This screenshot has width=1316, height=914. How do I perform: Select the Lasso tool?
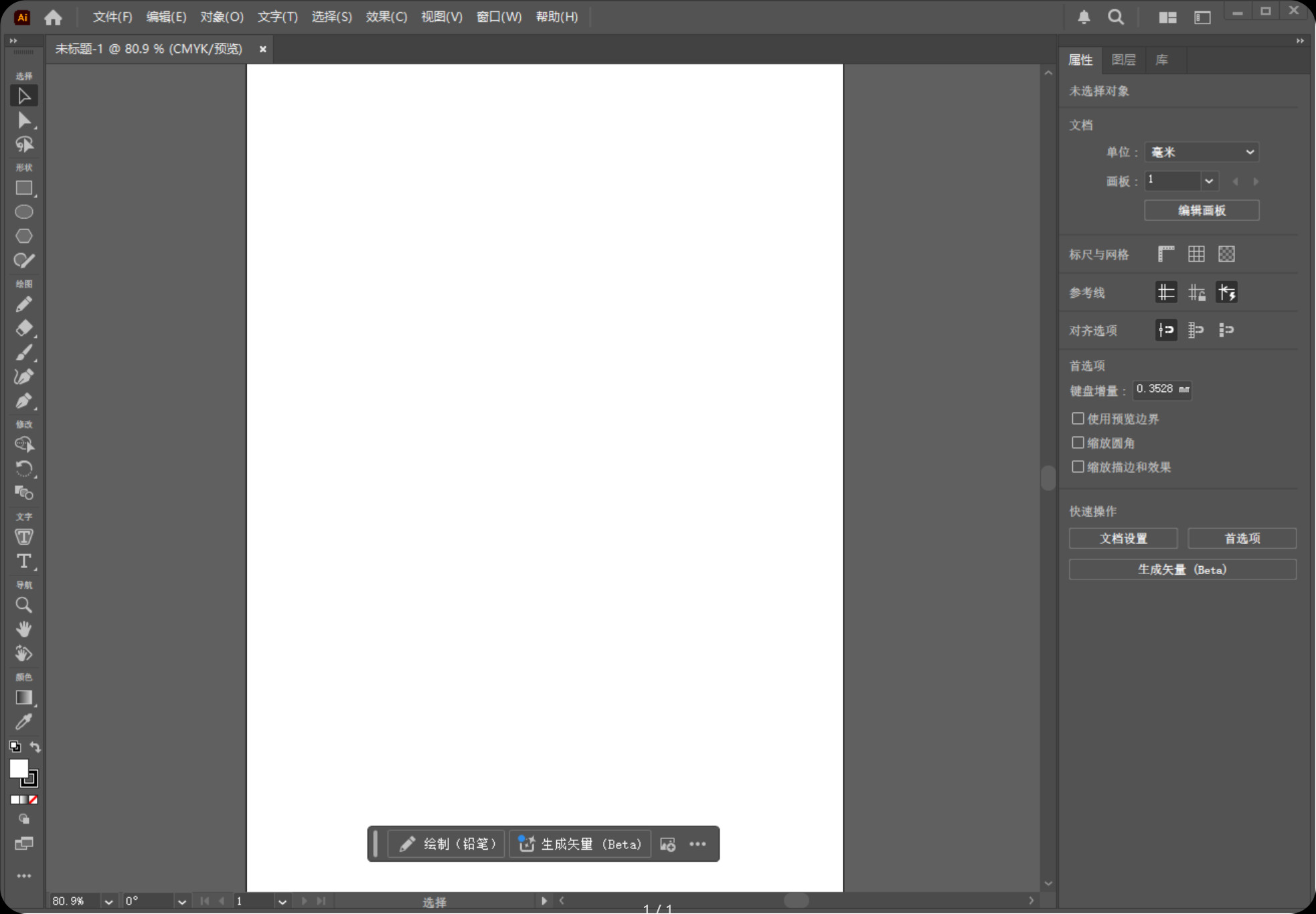click(x=24, y=145)
